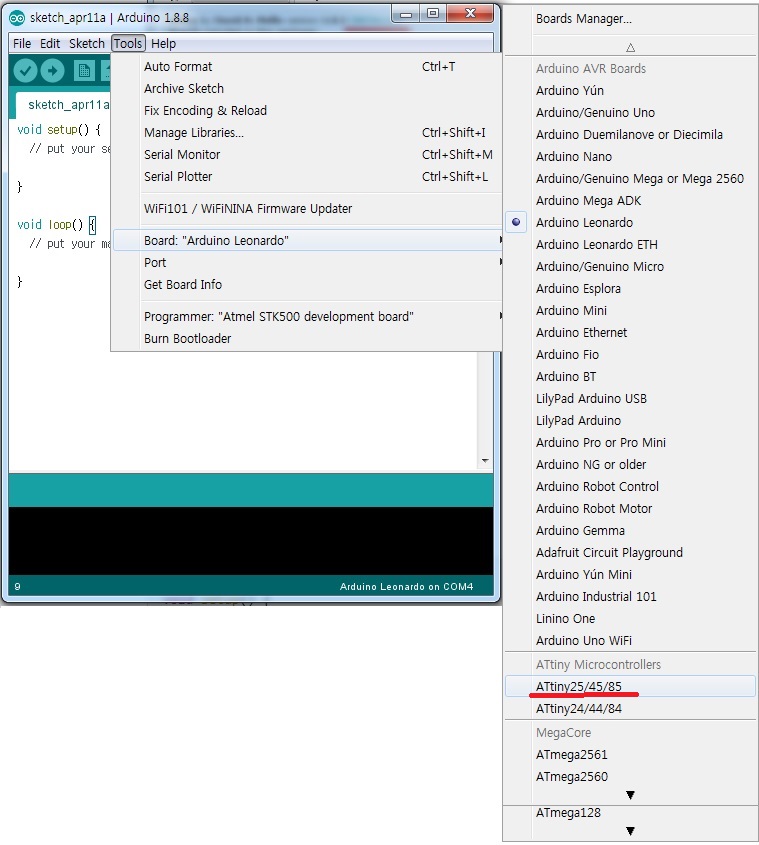Select Arduino Yún board
Screen dimensions: 759x845
(630, 91)
